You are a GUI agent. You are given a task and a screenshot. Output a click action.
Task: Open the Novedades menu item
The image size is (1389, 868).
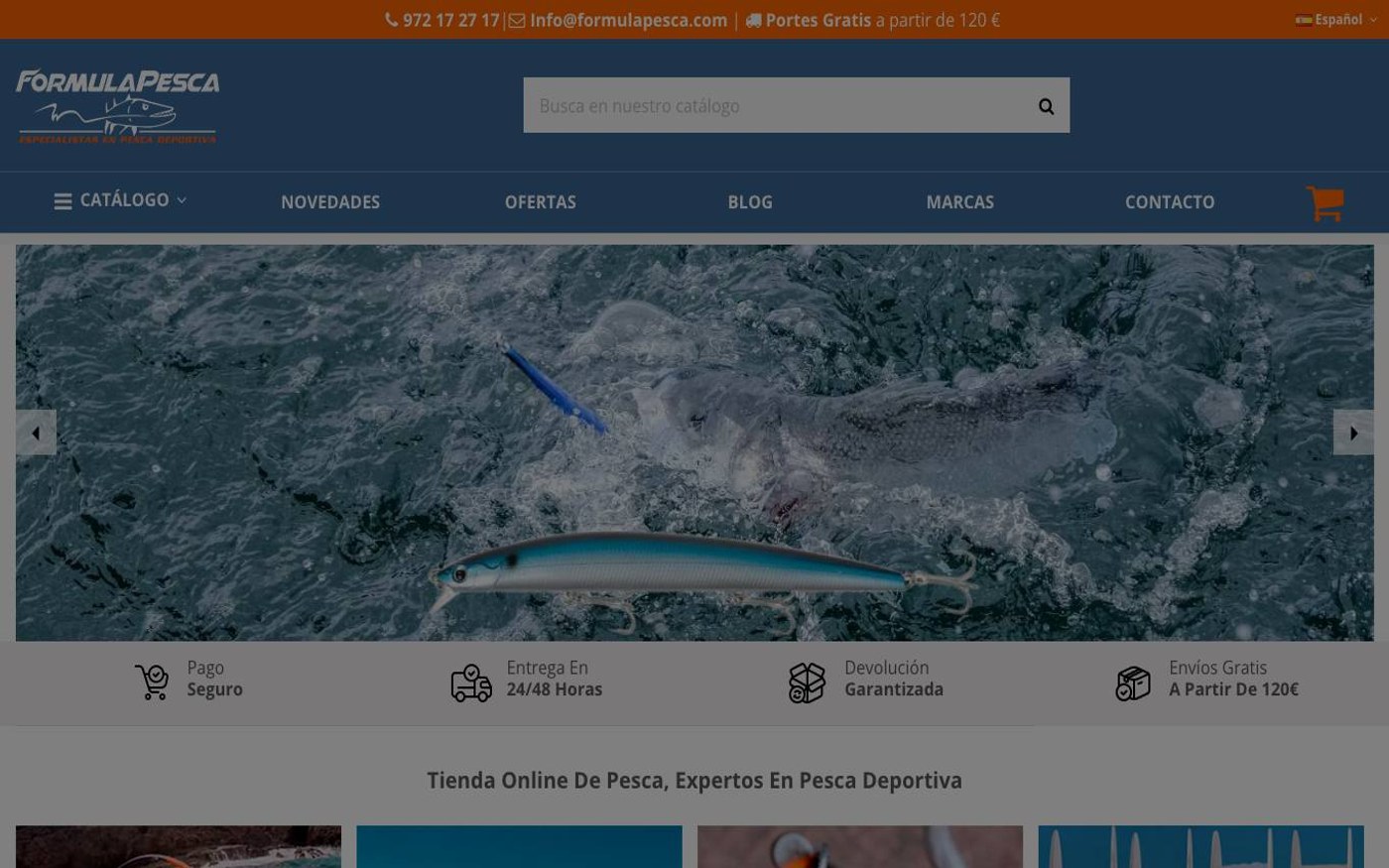click(330, 202)
